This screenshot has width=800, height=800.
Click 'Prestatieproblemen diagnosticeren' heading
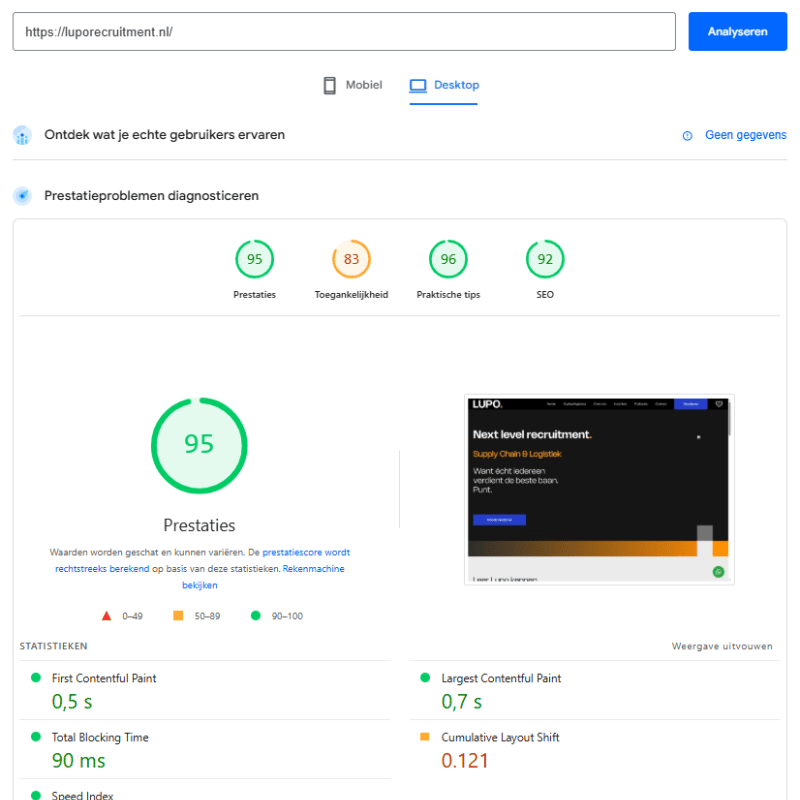(152, 196)
